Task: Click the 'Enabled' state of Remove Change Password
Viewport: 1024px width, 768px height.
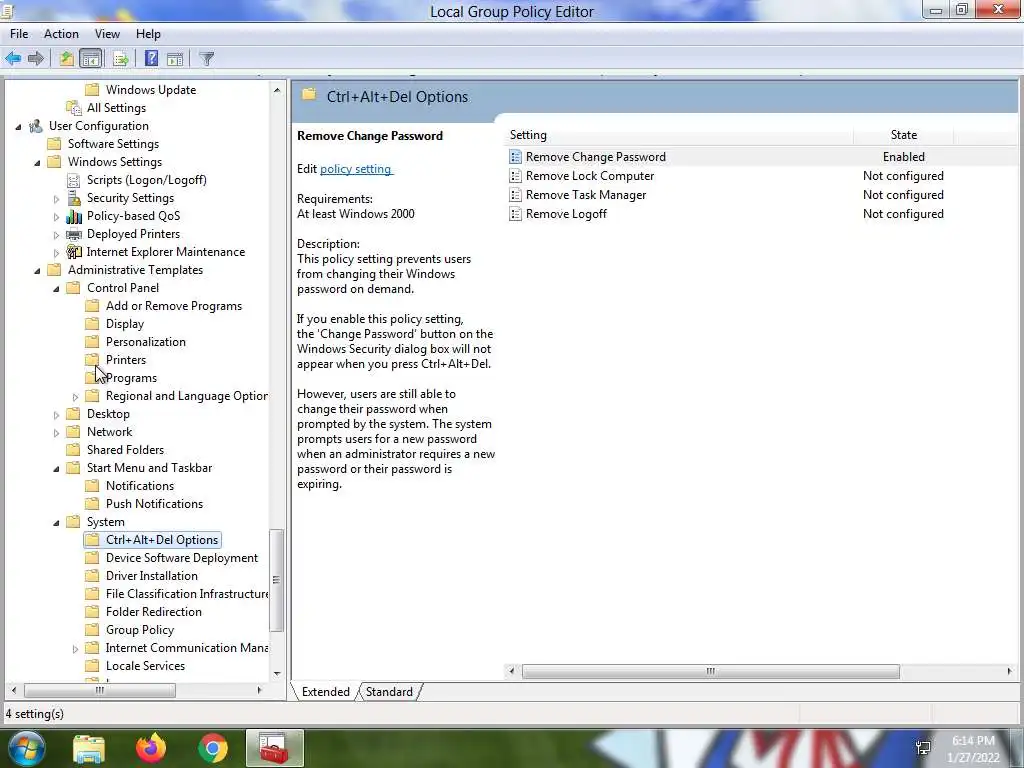Action: 904,157
